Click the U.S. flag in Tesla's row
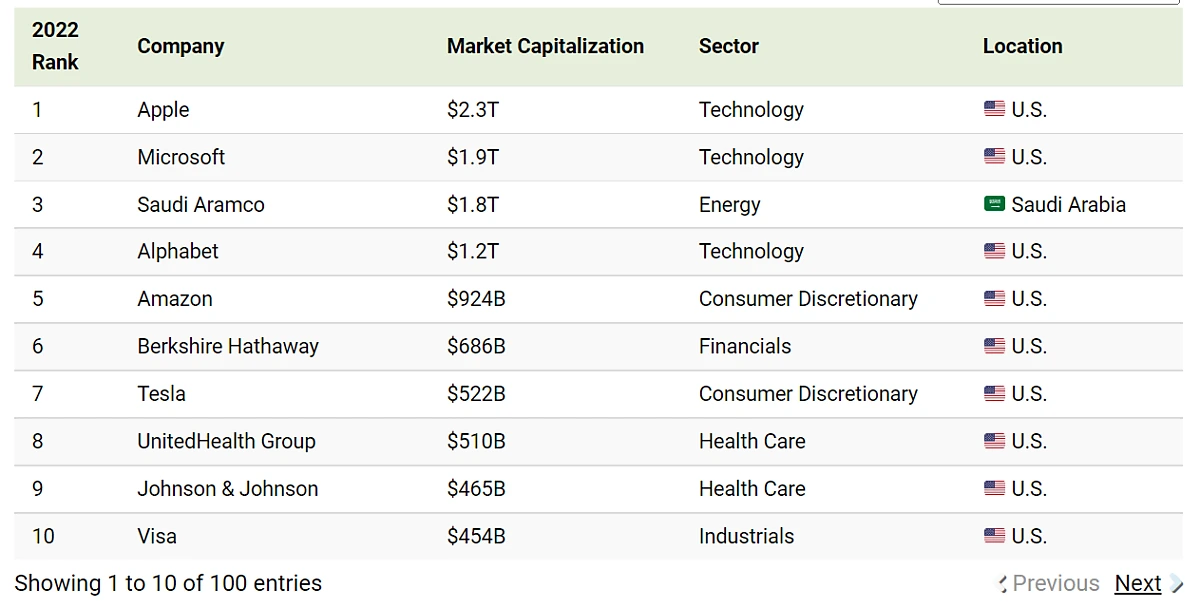1200x608 pixels. coord(994,394)
